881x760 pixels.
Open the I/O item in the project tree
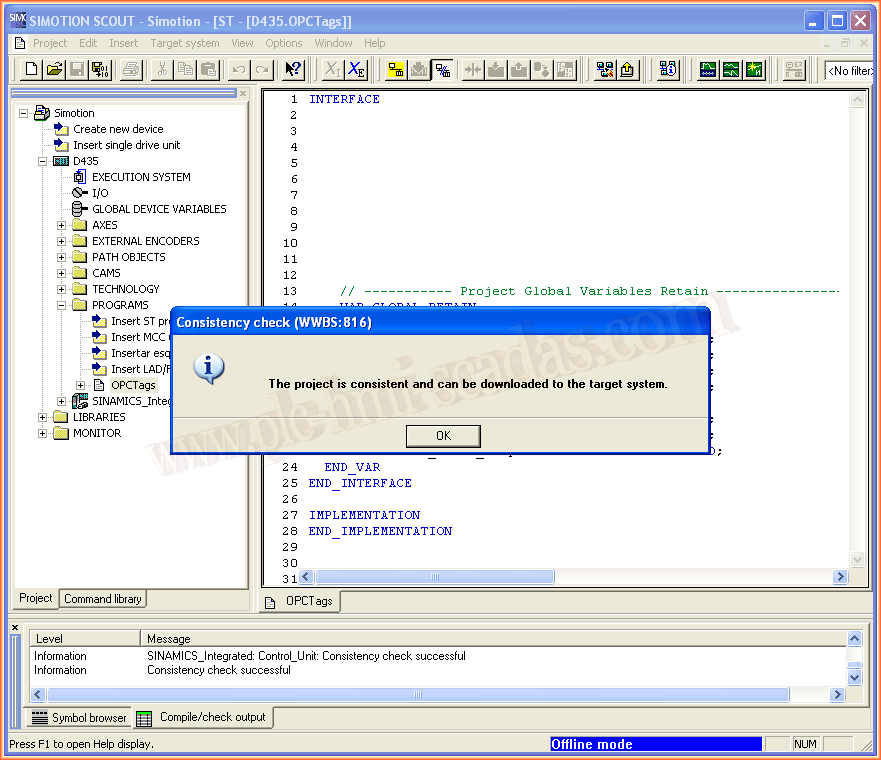click(100, 193)
